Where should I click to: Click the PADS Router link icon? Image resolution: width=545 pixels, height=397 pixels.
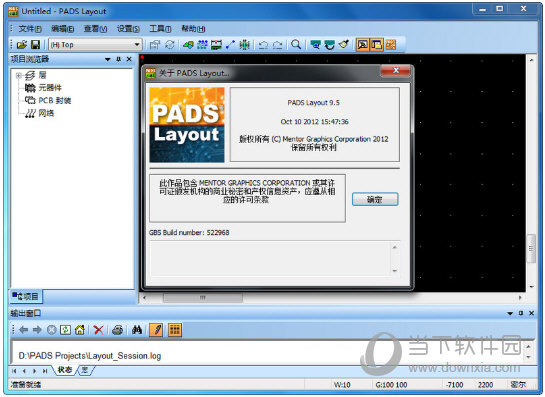(x=391, y=44)
